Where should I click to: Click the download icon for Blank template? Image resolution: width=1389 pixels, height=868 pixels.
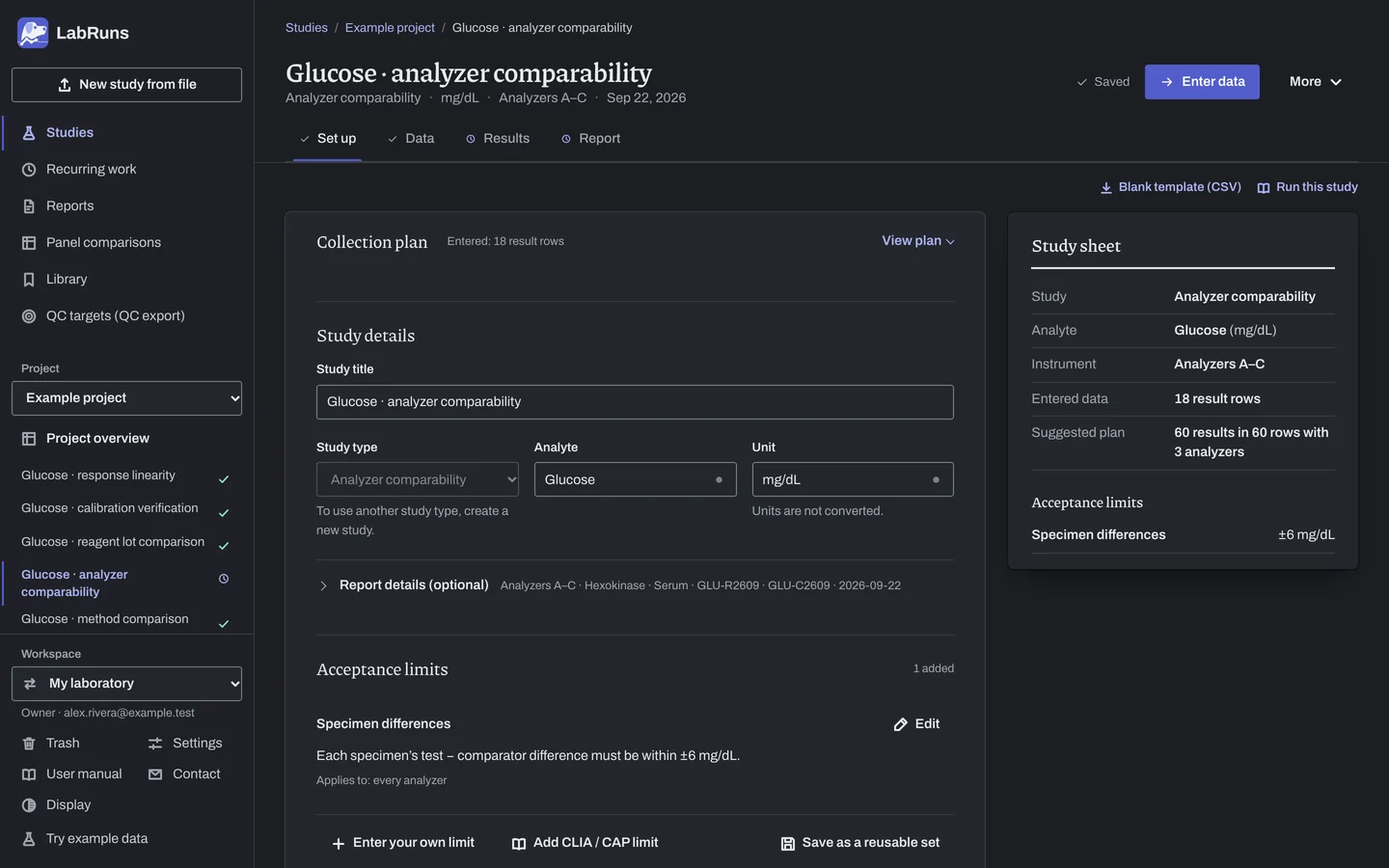click(x=1106, y=188)
